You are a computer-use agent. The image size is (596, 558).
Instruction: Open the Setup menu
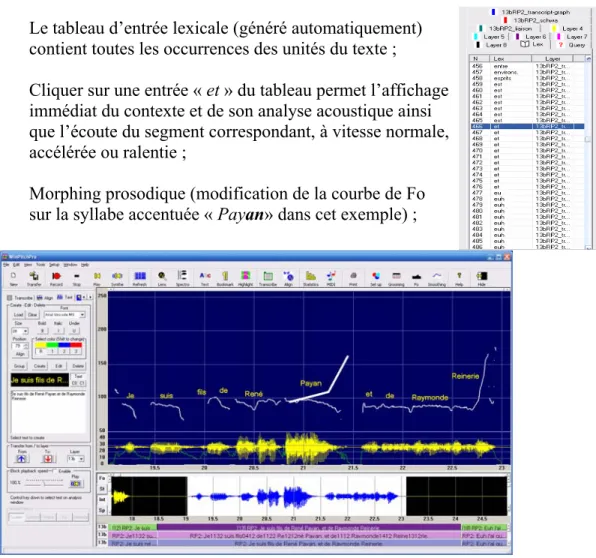click(x=54, y=265)
